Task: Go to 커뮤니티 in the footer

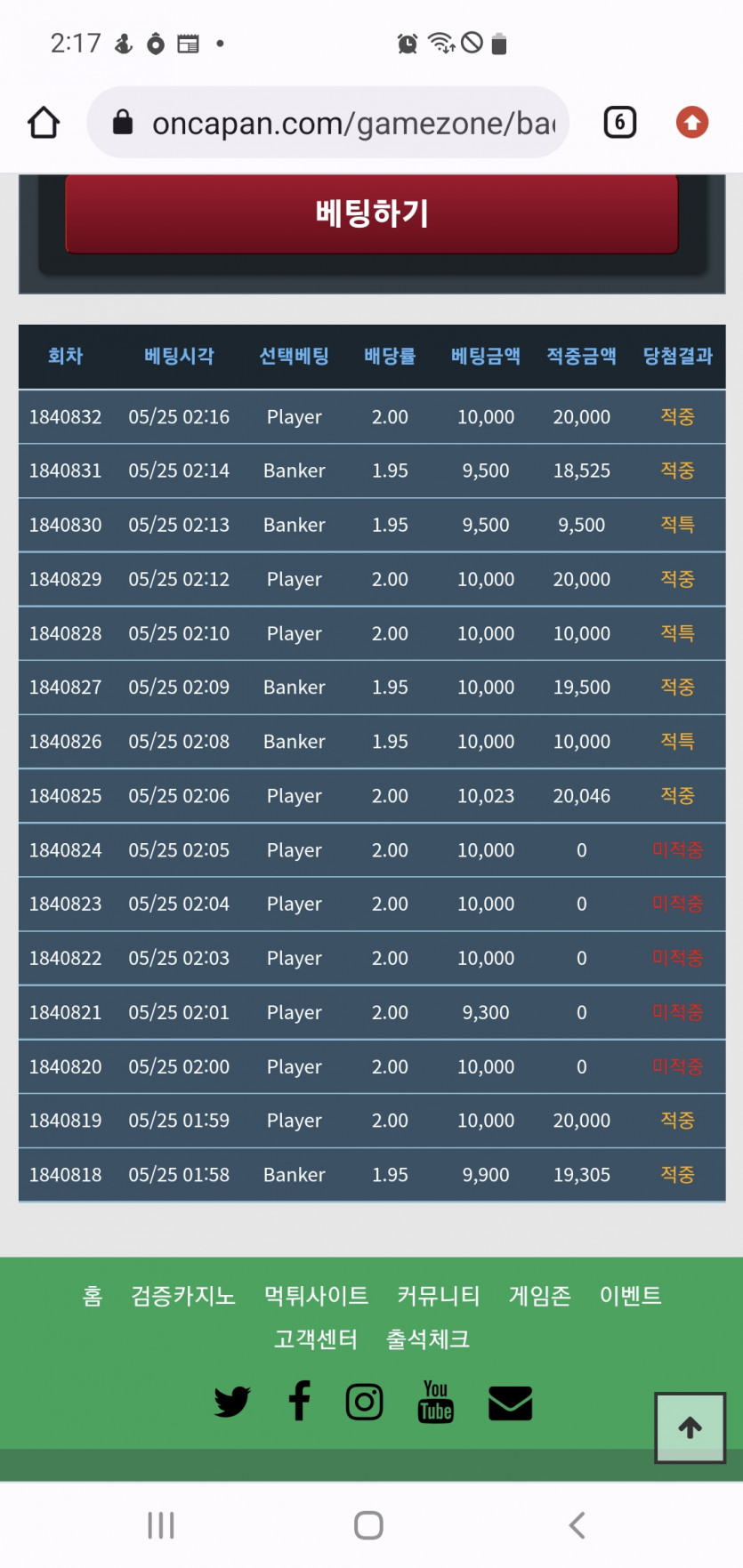Action: pyautogui.click(x=438, y=1296)
